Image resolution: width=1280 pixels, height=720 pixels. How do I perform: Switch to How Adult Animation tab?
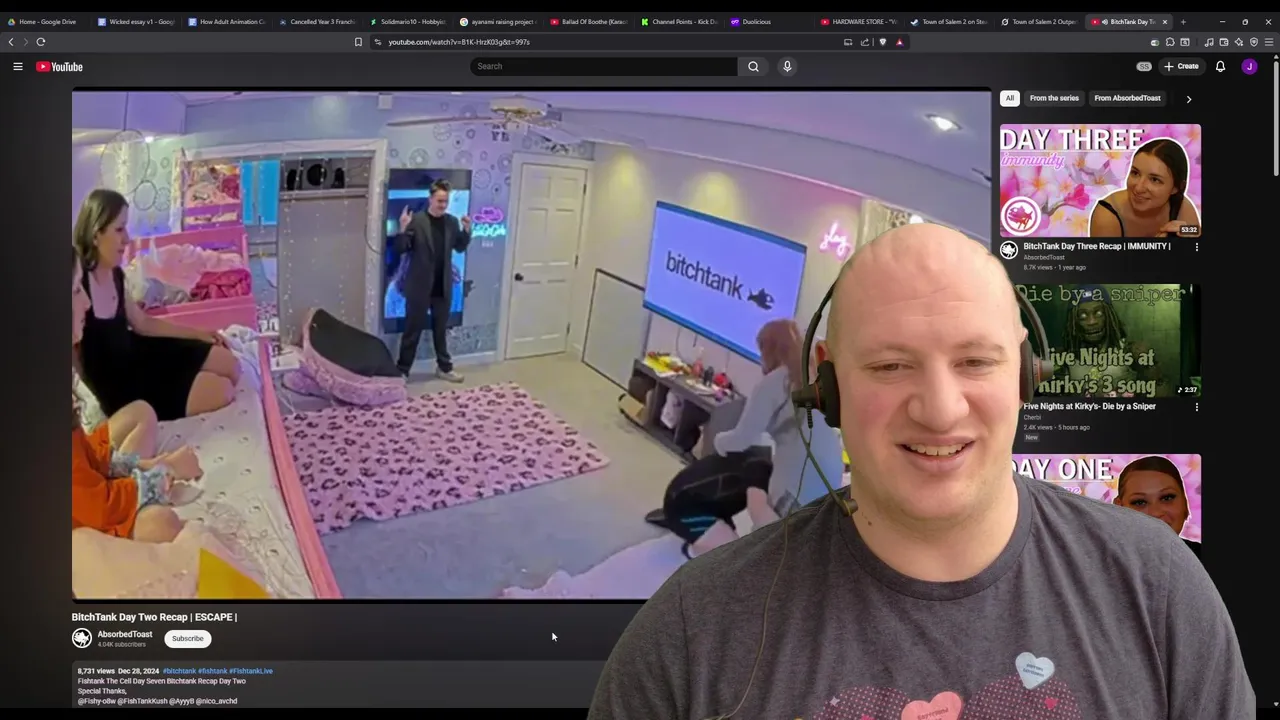coord(227,21)
